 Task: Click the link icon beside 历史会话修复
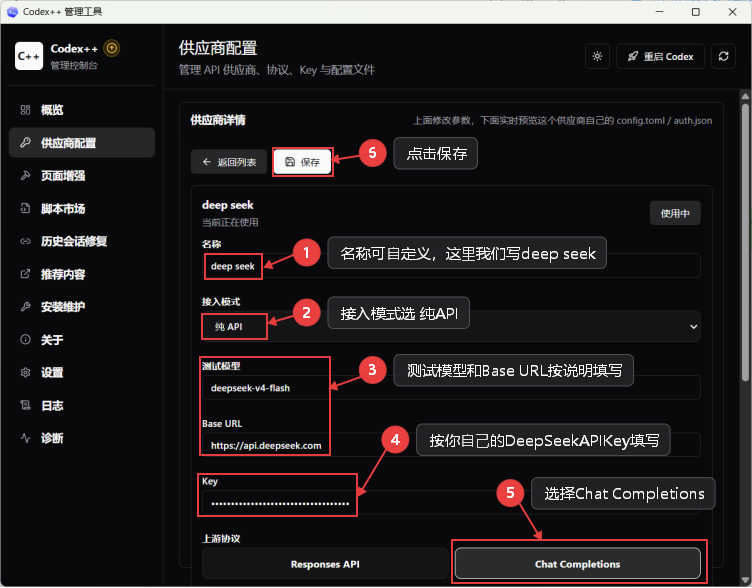click(25, 241)
